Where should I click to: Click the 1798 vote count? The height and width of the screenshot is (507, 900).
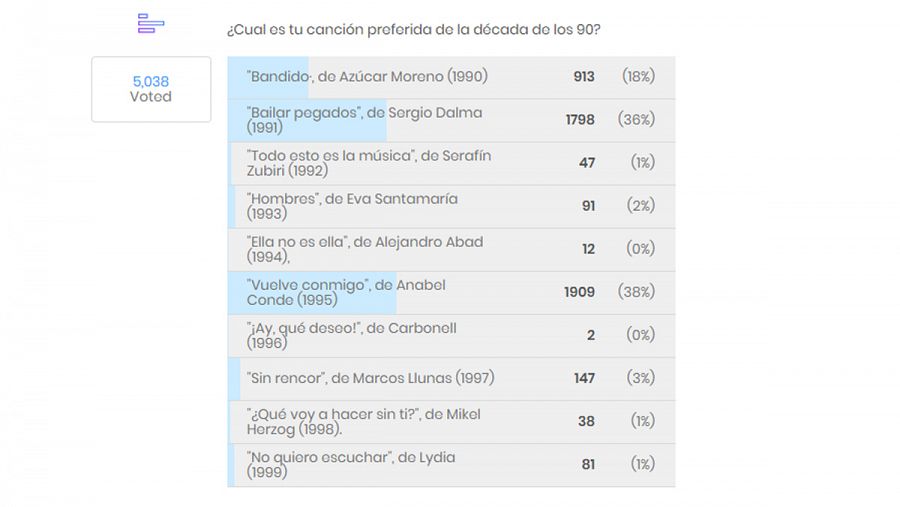[580, 120]
